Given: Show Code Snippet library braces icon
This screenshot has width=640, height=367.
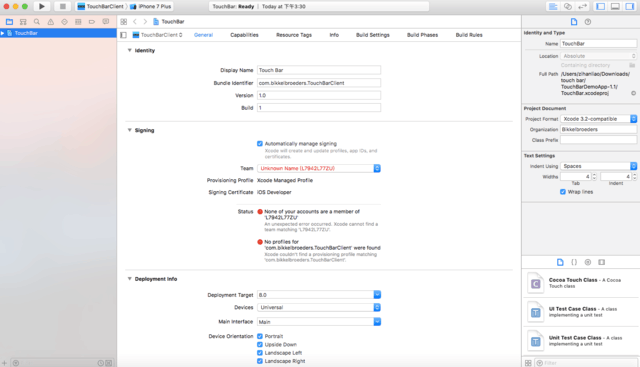Looking at the screenshot, I should click(574, 262).
